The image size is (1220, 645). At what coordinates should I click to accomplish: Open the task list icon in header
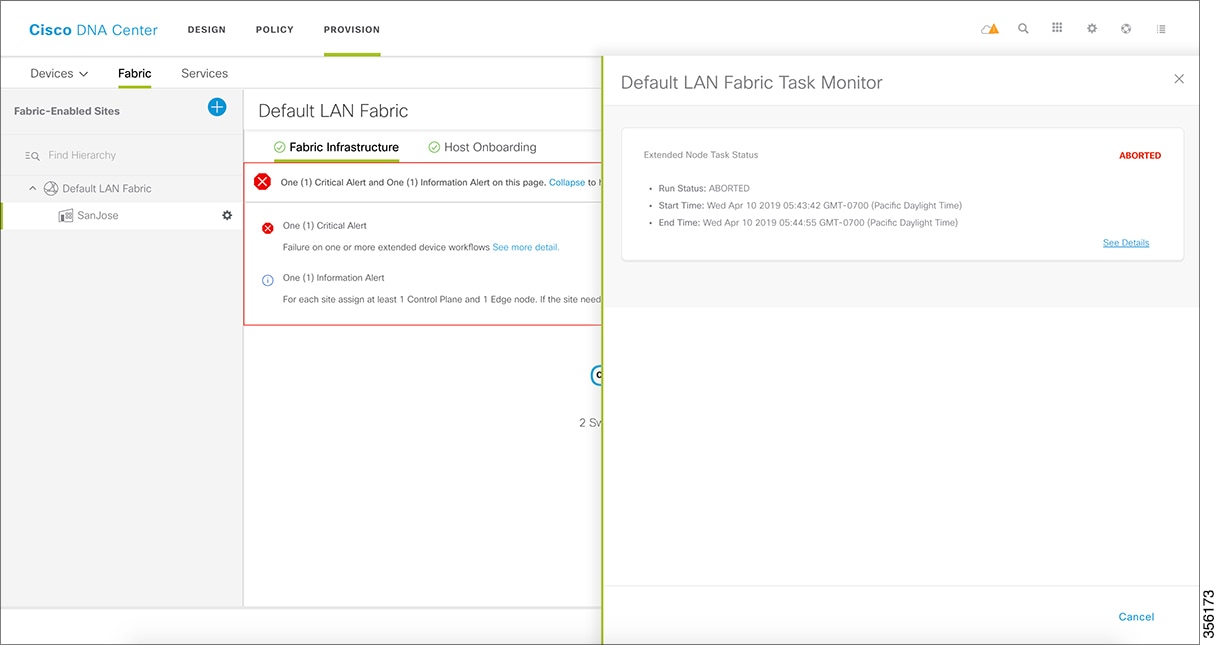1161,29
